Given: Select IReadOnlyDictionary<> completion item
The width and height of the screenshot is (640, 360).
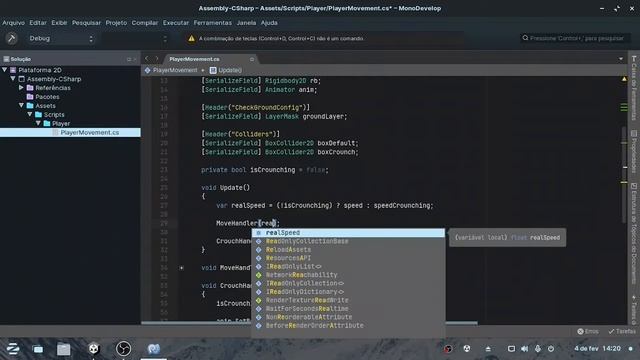Looking at the screenshot, I should tap(348, 292).
